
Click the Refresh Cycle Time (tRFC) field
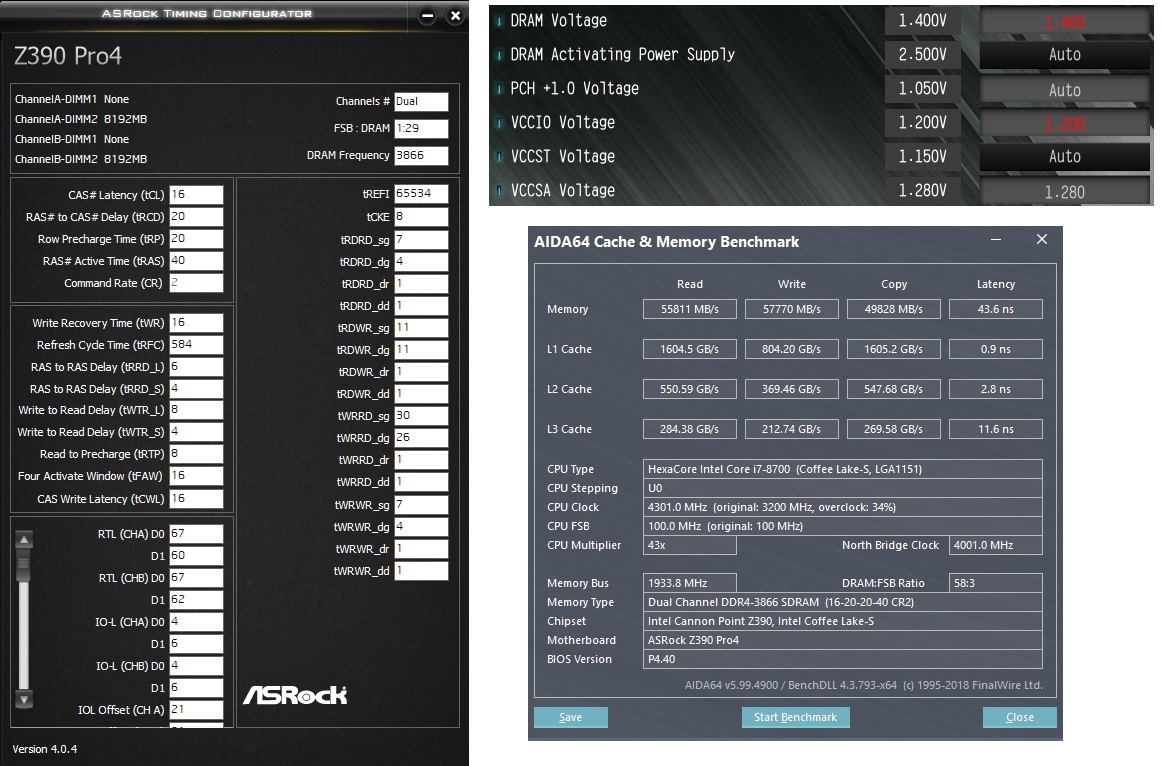[196, 344]
